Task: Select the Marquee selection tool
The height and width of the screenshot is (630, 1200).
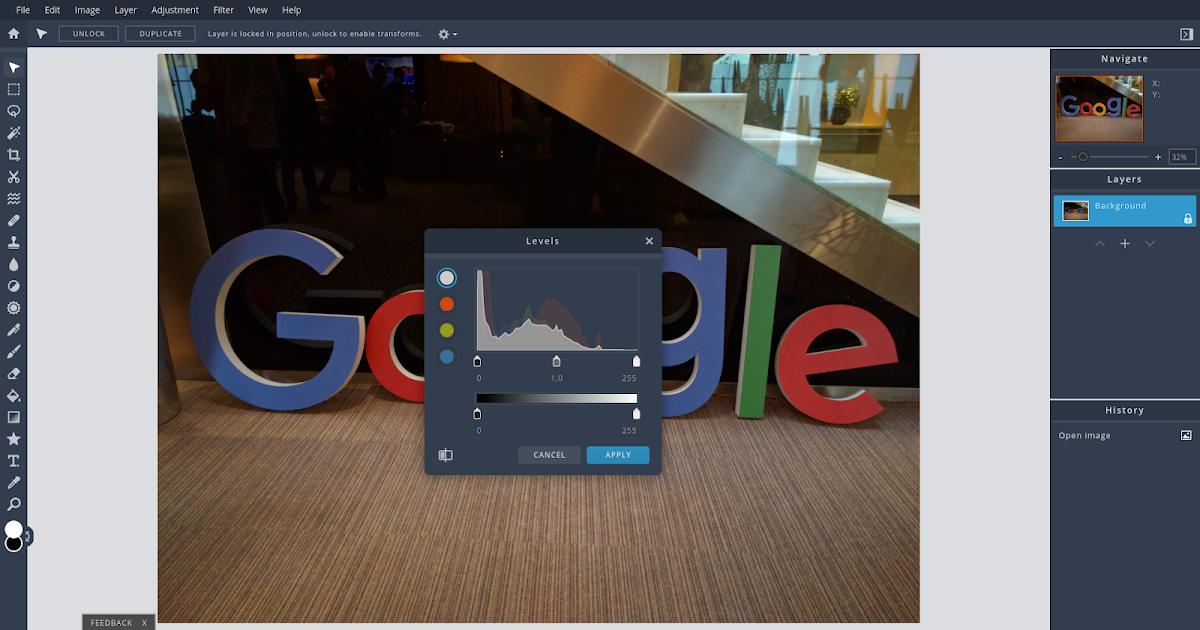Action: (x=14, y=89)
